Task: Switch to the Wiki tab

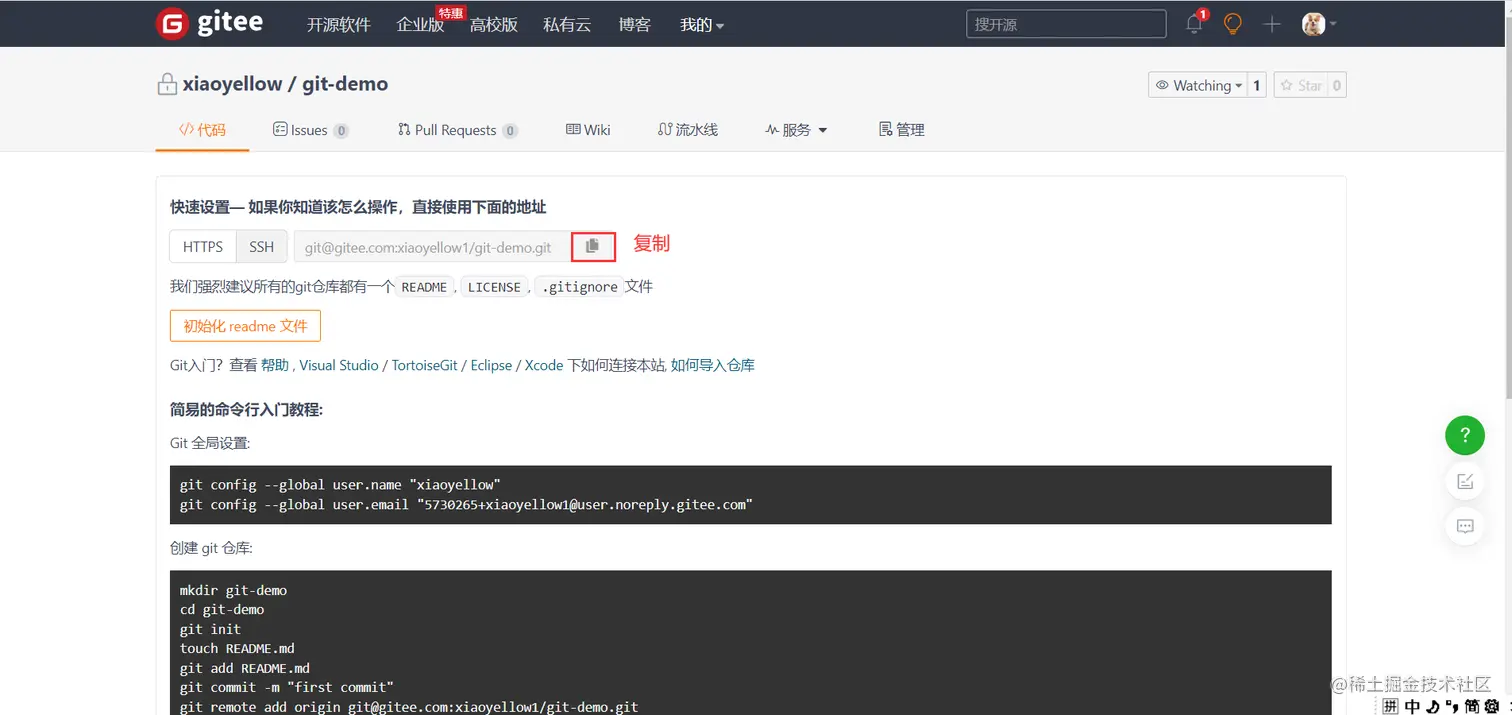Action: [x=588, y=130]
